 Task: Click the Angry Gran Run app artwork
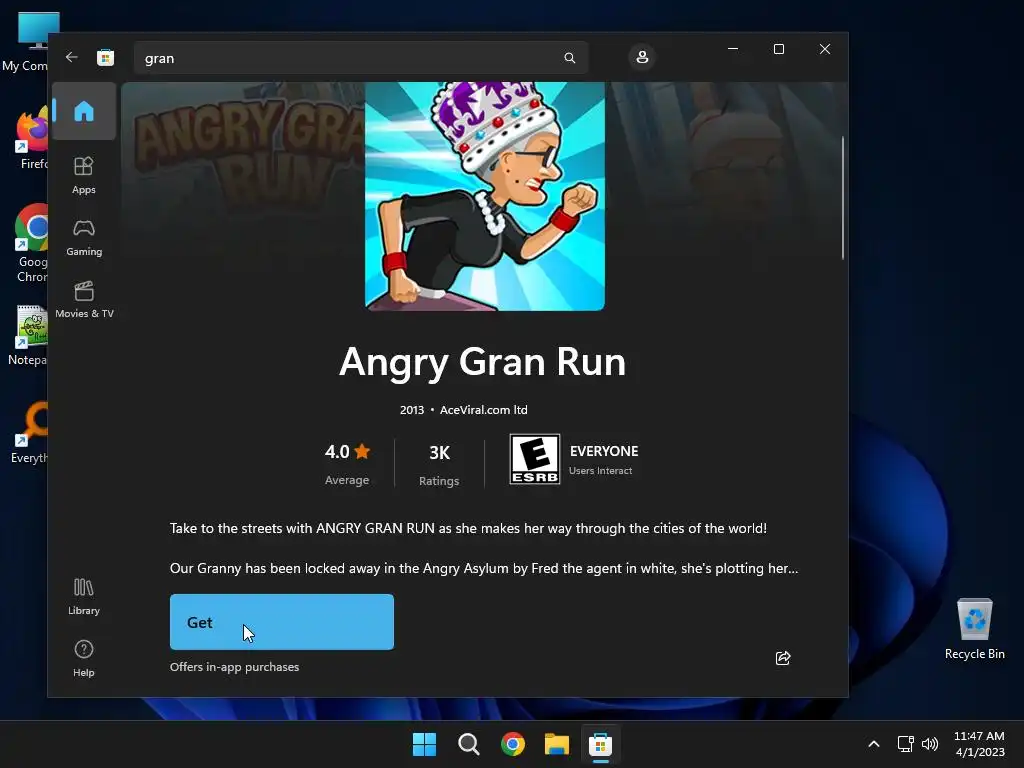485,196
